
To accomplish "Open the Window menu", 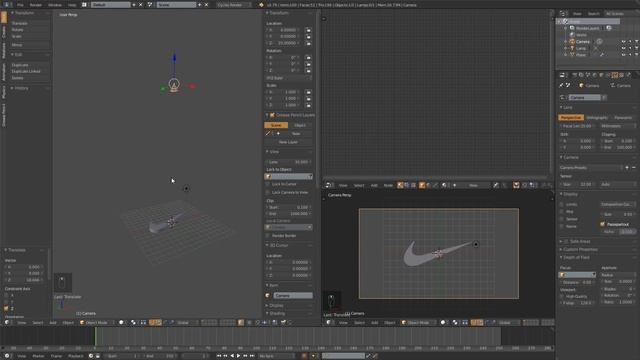I will click(54, 5).
